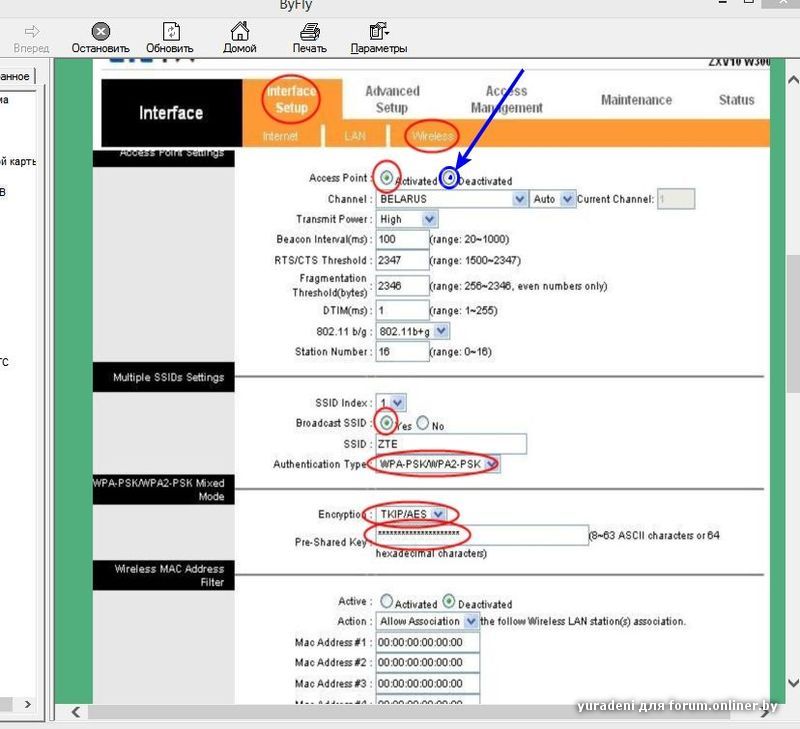Viewport: 800px width, 729px height.
Task: Switch to the Status tab
Action: 736,99
